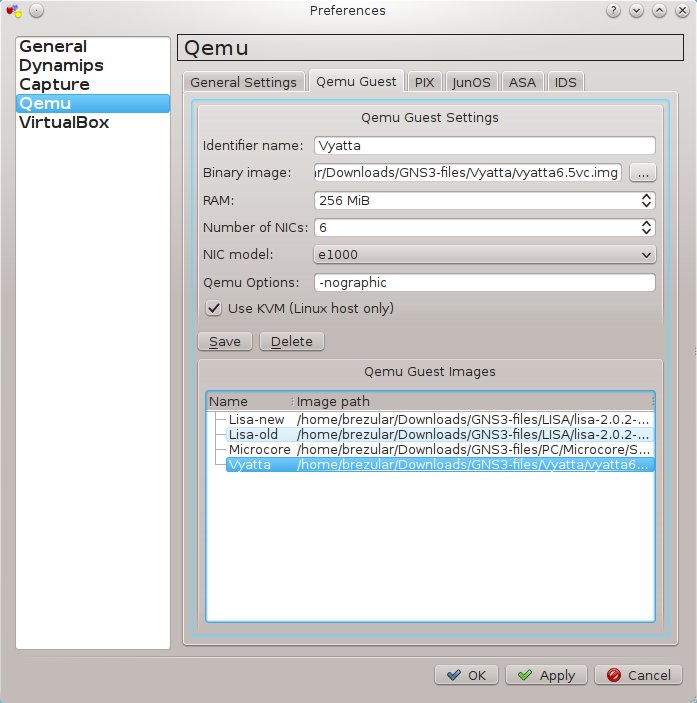The height and width of the screenshot is (703, 697).
Task: Increase Number of NICs with up arrow
Action: coord(646,224)
